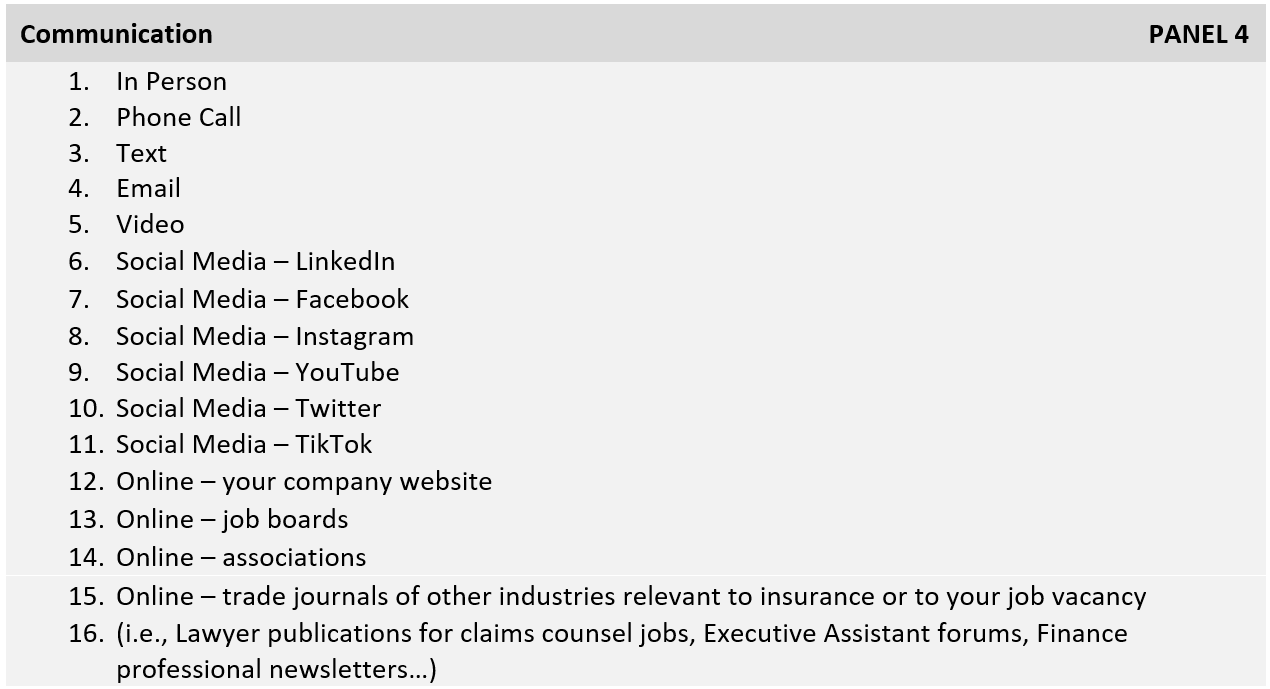The image size is (1270, 689).
Task: Select Online – your company website
Action: click(304, 482)
